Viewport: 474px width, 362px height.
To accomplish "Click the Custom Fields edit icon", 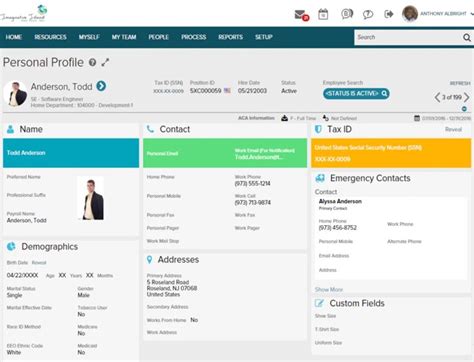I will coord(319,303).
